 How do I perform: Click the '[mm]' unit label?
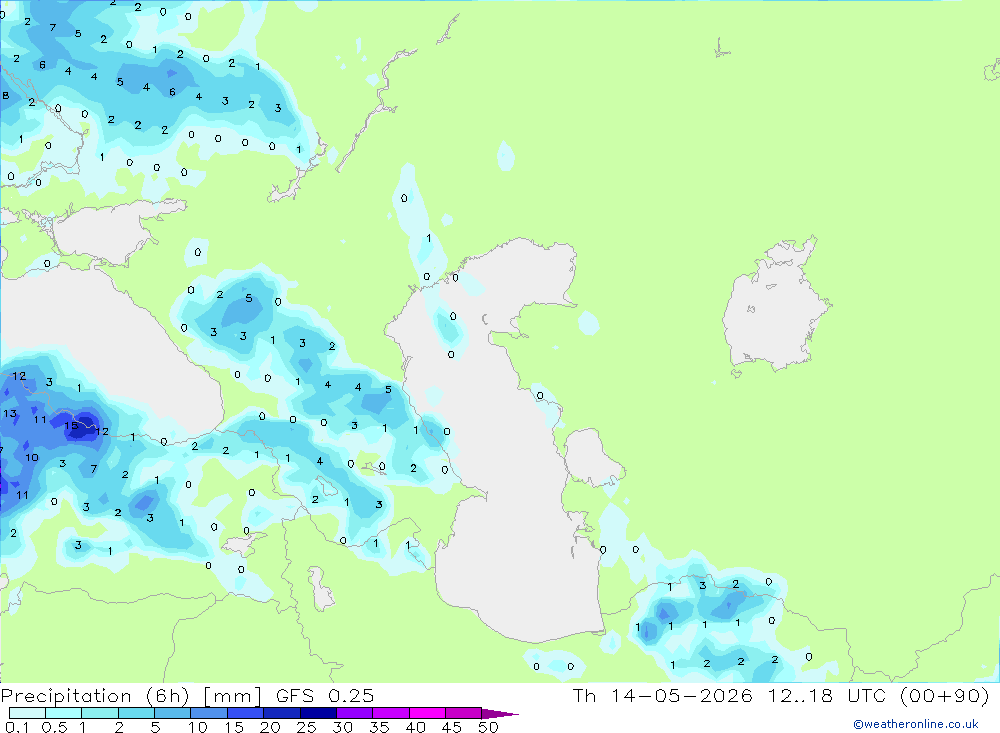tap(232, 696)
